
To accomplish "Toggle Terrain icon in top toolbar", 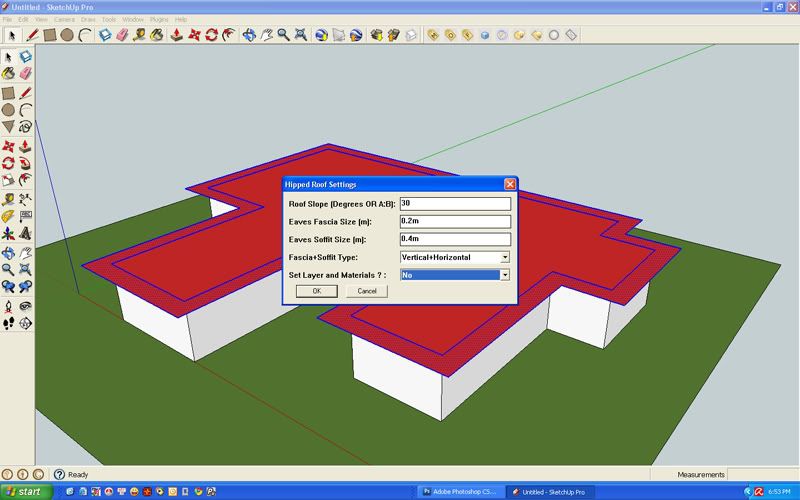I will (x=339, y=35).
